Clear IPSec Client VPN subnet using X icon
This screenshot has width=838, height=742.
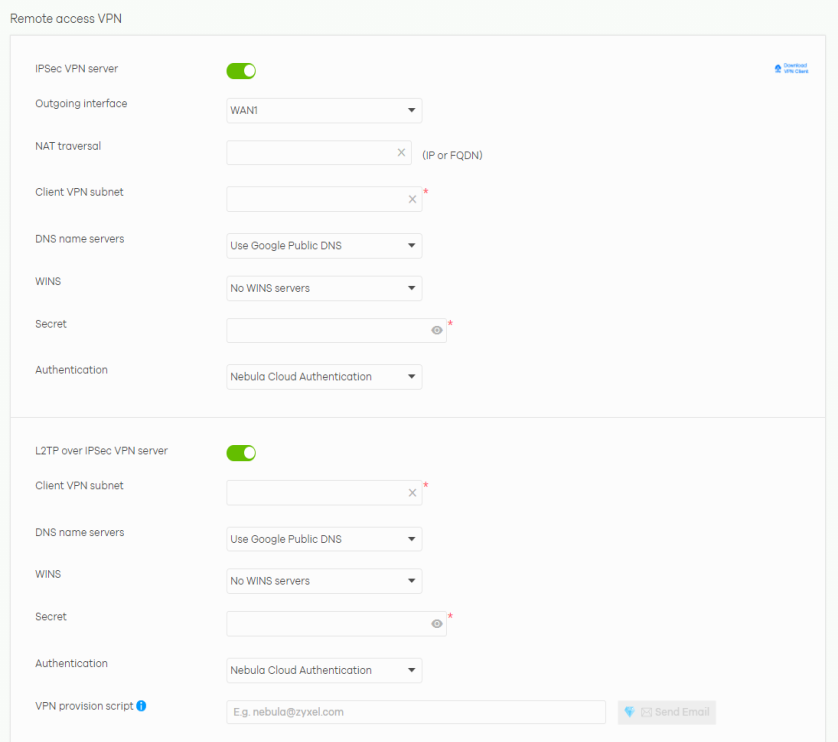(411, 199)
